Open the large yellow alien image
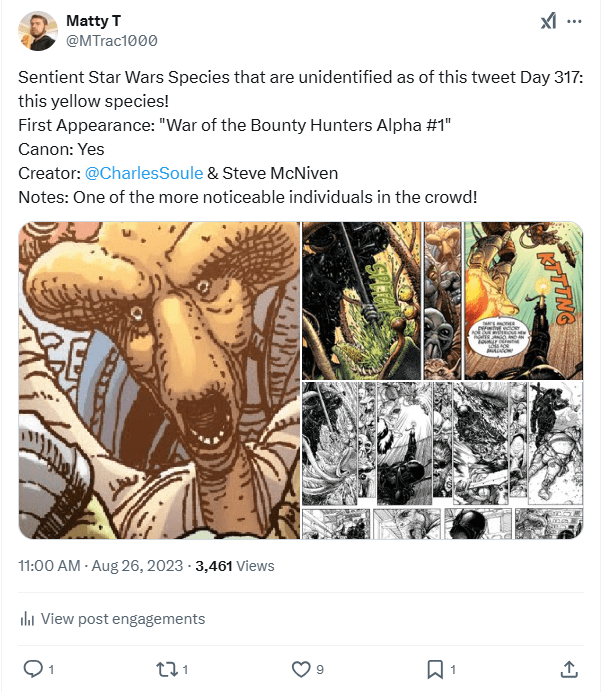Viewport: 603px width, 692px height. [160, 380]
